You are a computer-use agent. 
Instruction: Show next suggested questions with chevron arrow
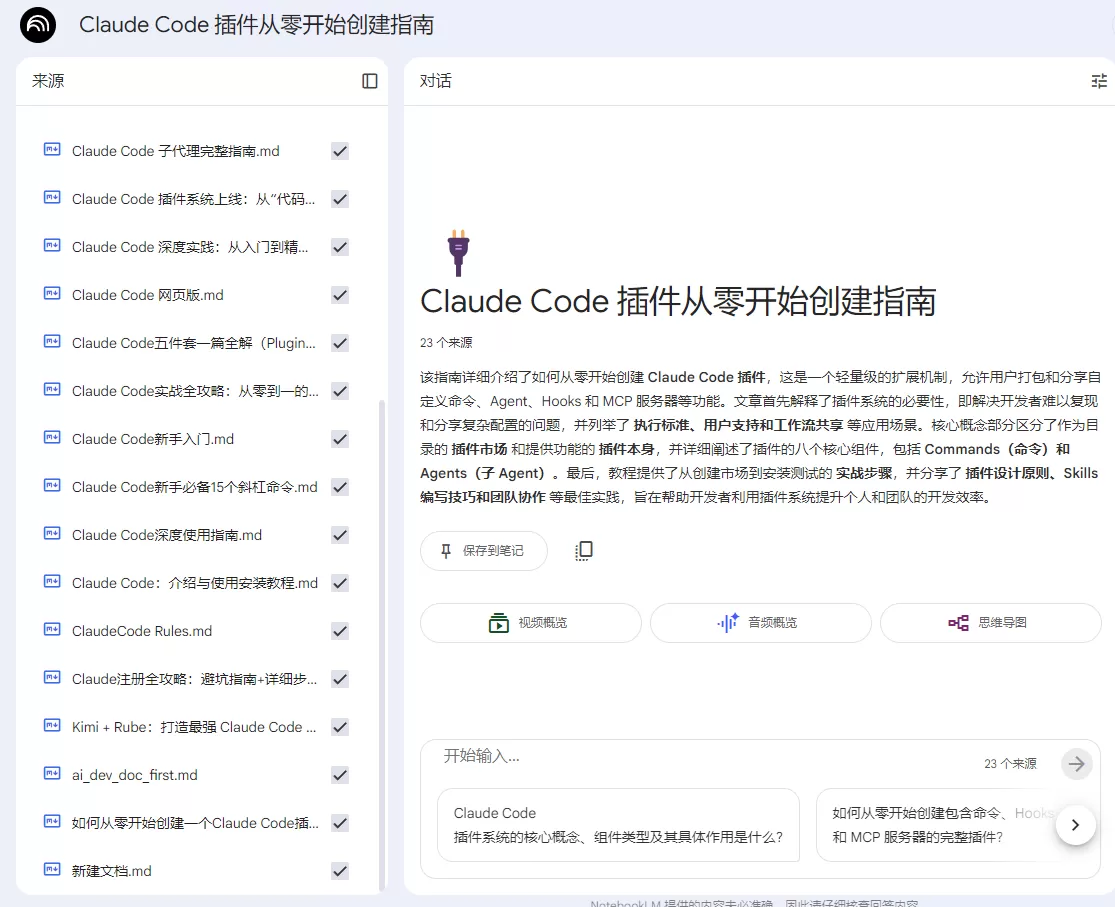click(1076, 824)
